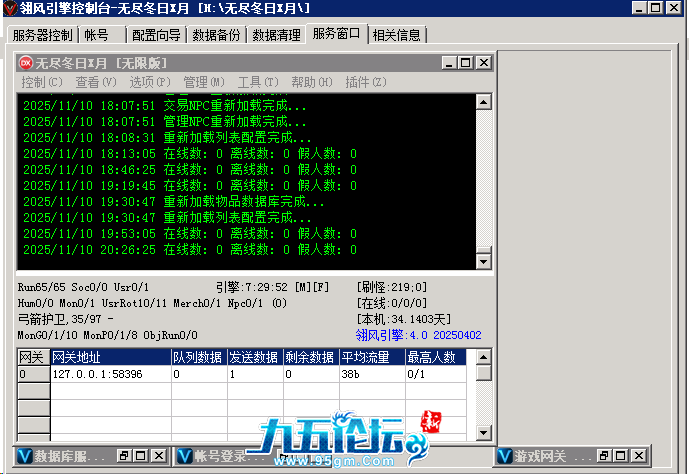The image size is (689, 474).
Task: Click the log console scroll down arrow
Action: click(x=483, y=262)
